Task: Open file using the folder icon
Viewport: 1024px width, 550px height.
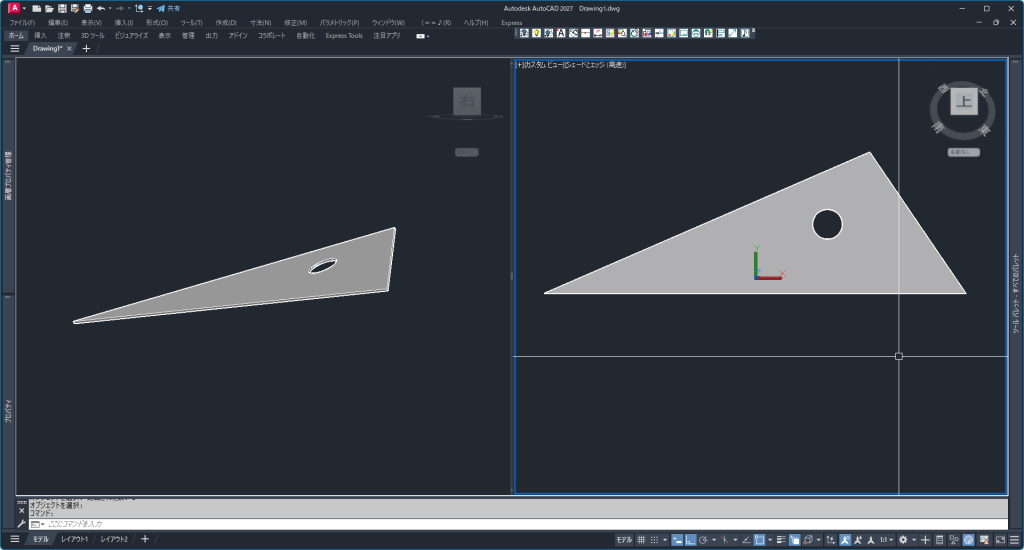Action: (49, 8)
